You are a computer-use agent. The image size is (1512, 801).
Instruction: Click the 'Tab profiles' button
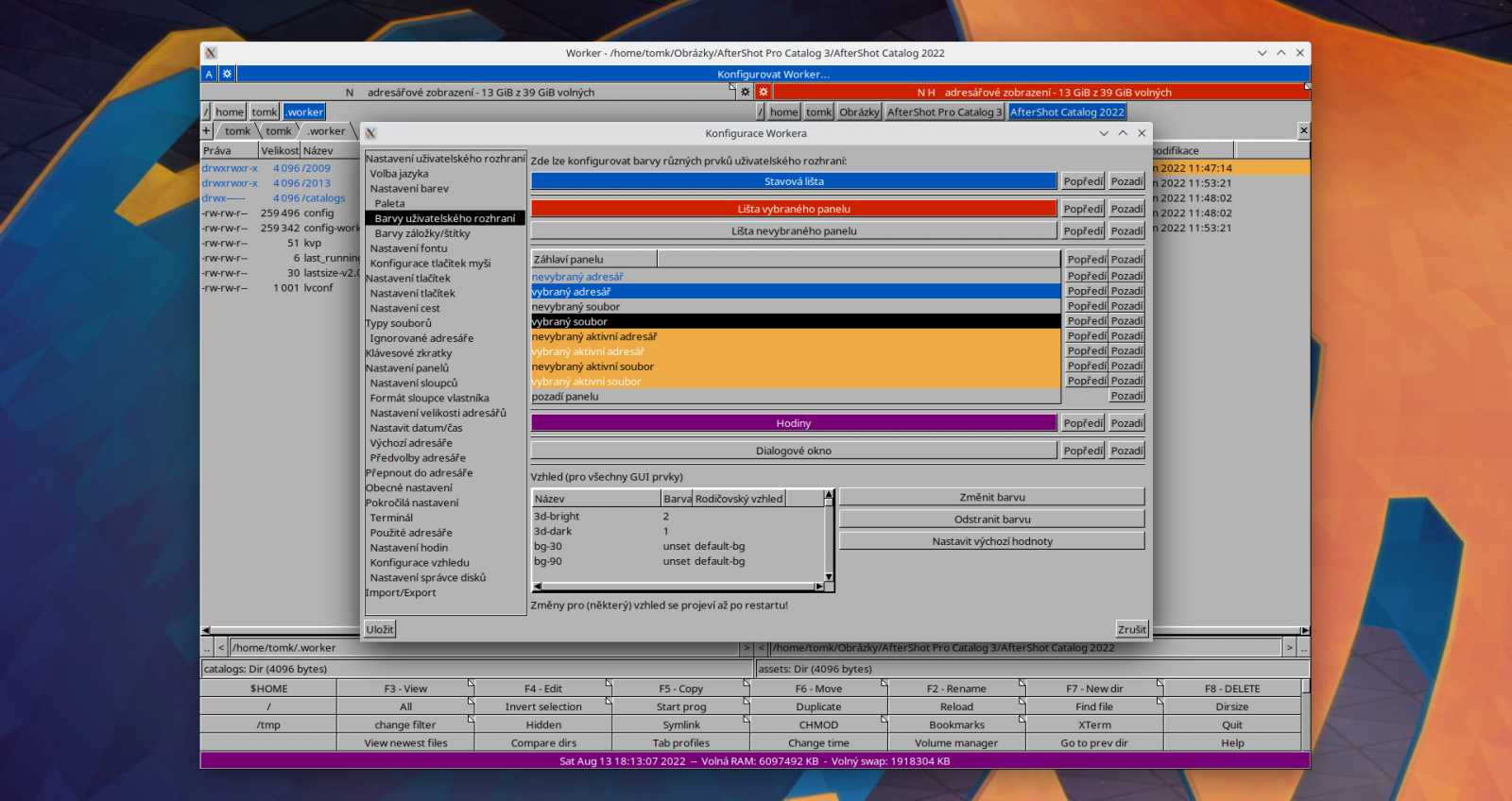tap(680, 742)
